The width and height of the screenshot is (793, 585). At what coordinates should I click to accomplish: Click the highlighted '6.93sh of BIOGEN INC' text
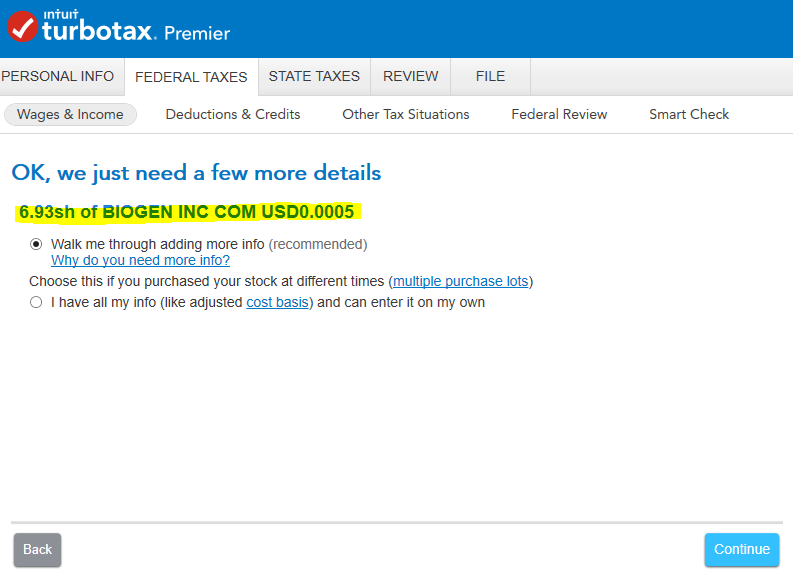click(x=187, y=212)
